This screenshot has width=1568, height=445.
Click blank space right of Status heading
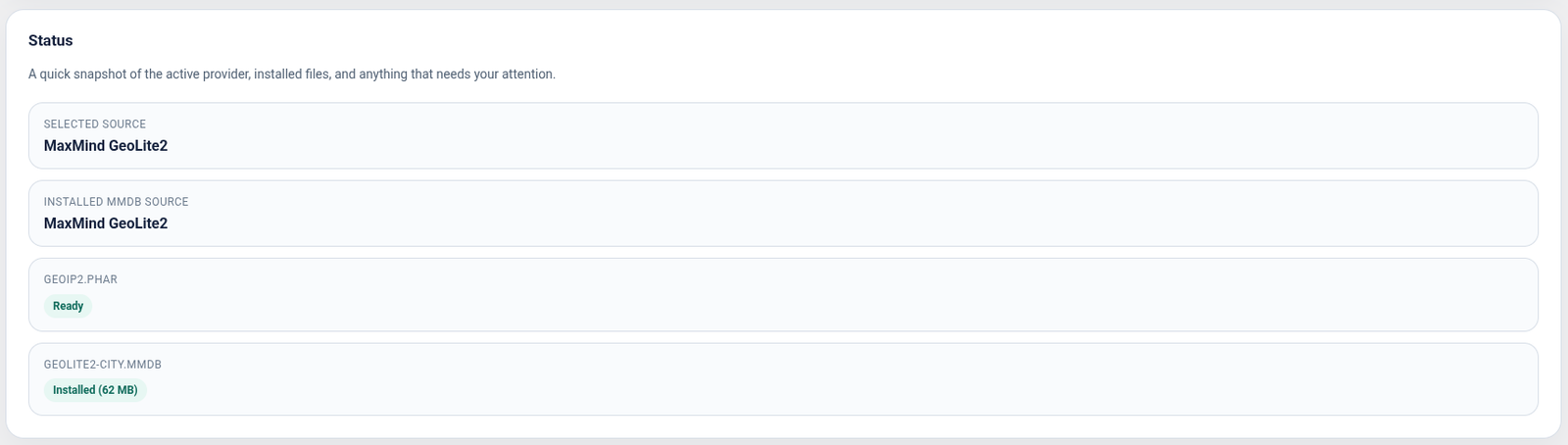(x=784, y=41)
